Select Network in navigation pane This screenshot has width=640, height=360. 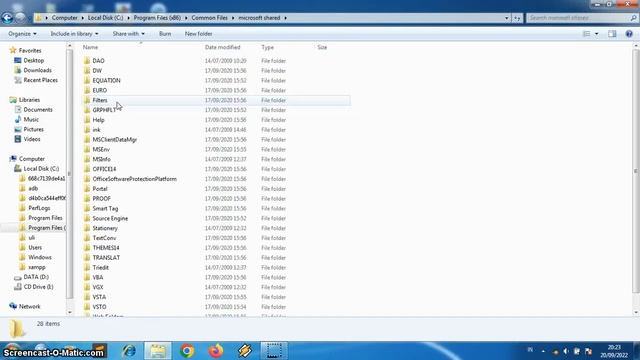coord(29,306)
